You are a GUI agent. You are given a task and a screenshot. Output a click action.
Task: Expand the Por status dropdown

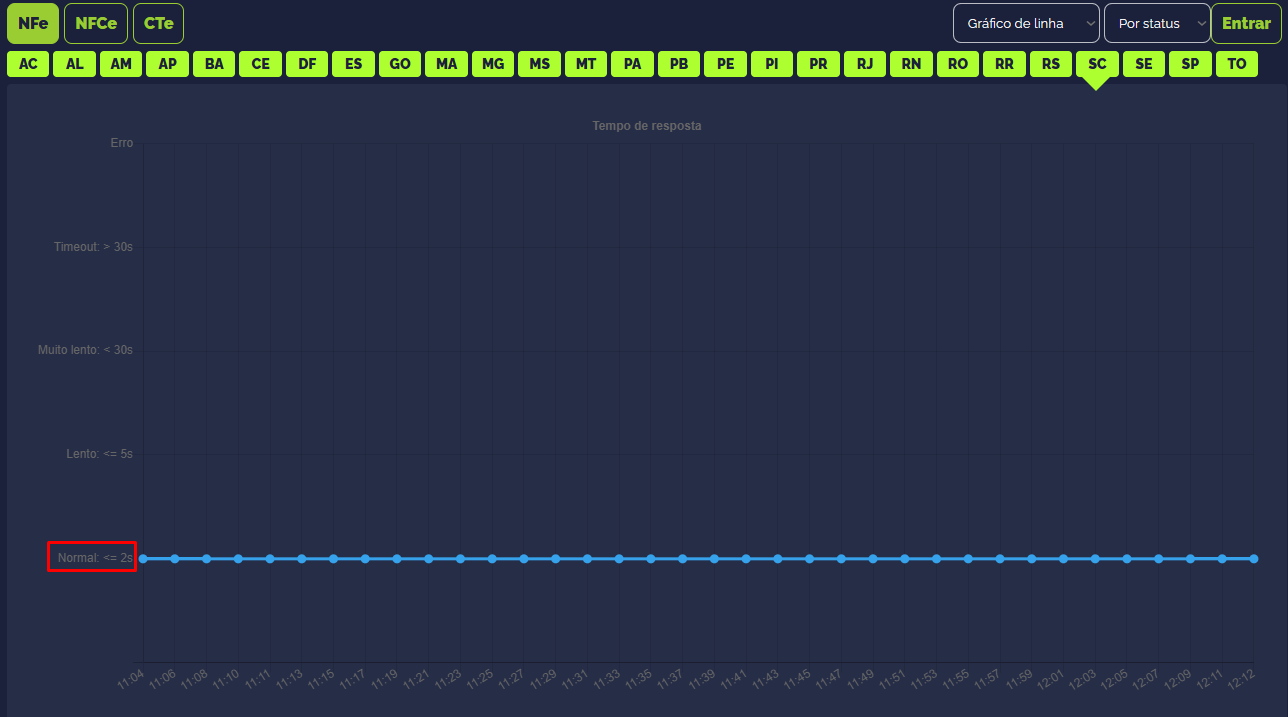point(1156,23)
